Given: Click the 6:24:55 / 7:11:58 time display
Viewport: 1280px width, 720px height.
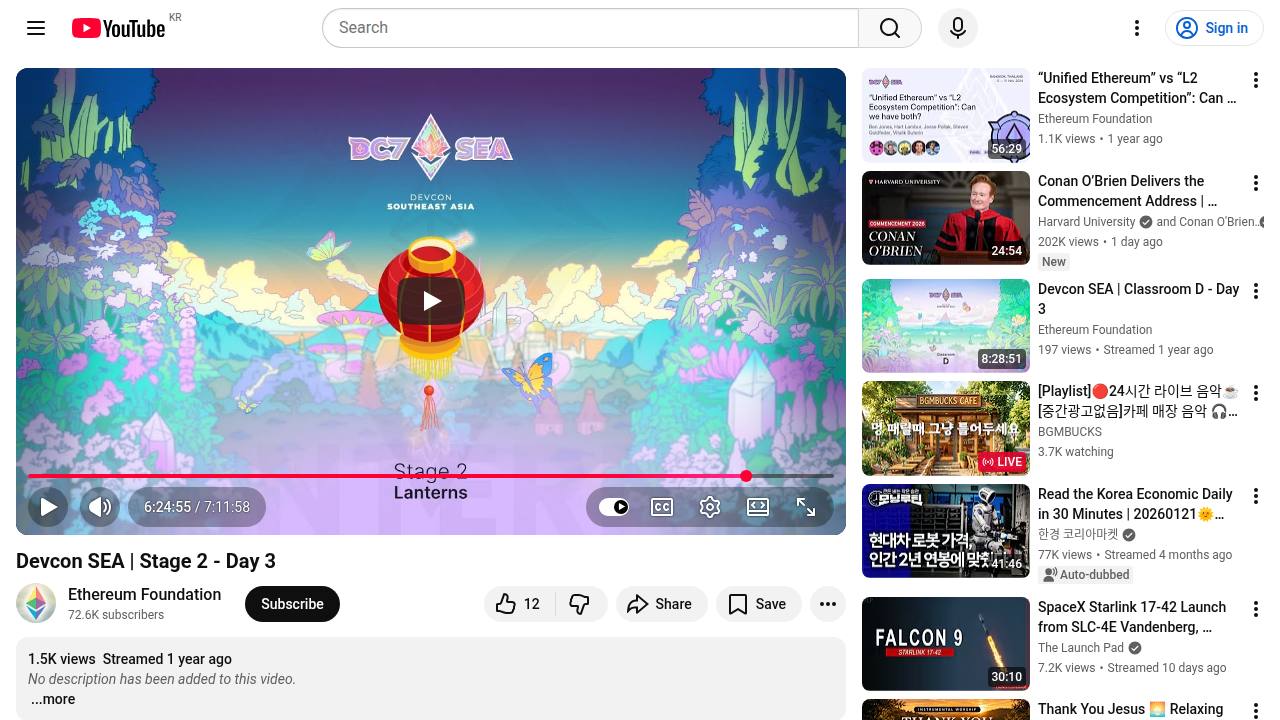Looking at the screenshot, I should coord(197,507).
